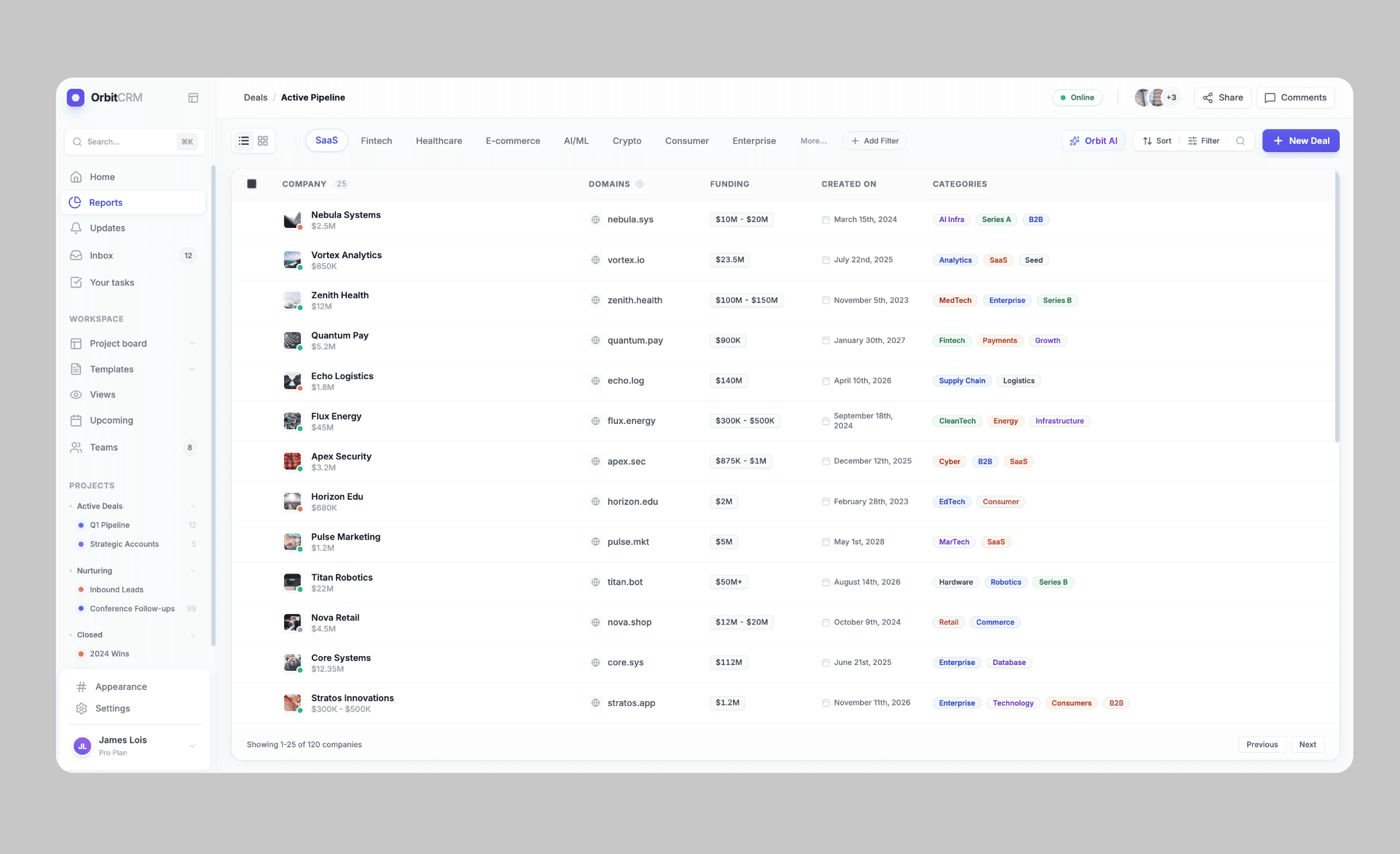1400x854 pixels.
Task: Click the search magnifier icon beside Filter
Action: tap(1240, 141)
